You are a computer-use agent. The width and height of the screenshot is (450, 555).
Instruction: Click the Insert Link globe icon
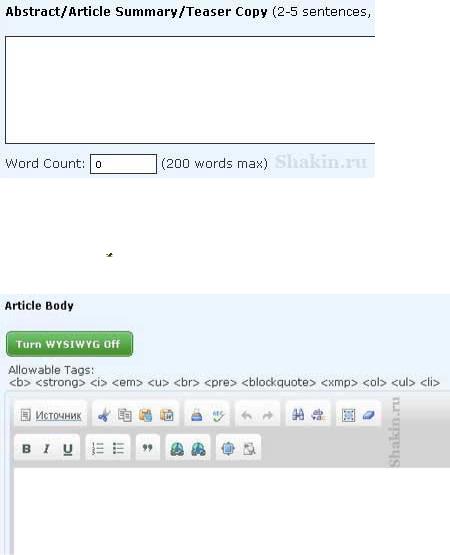coord(177,449)
